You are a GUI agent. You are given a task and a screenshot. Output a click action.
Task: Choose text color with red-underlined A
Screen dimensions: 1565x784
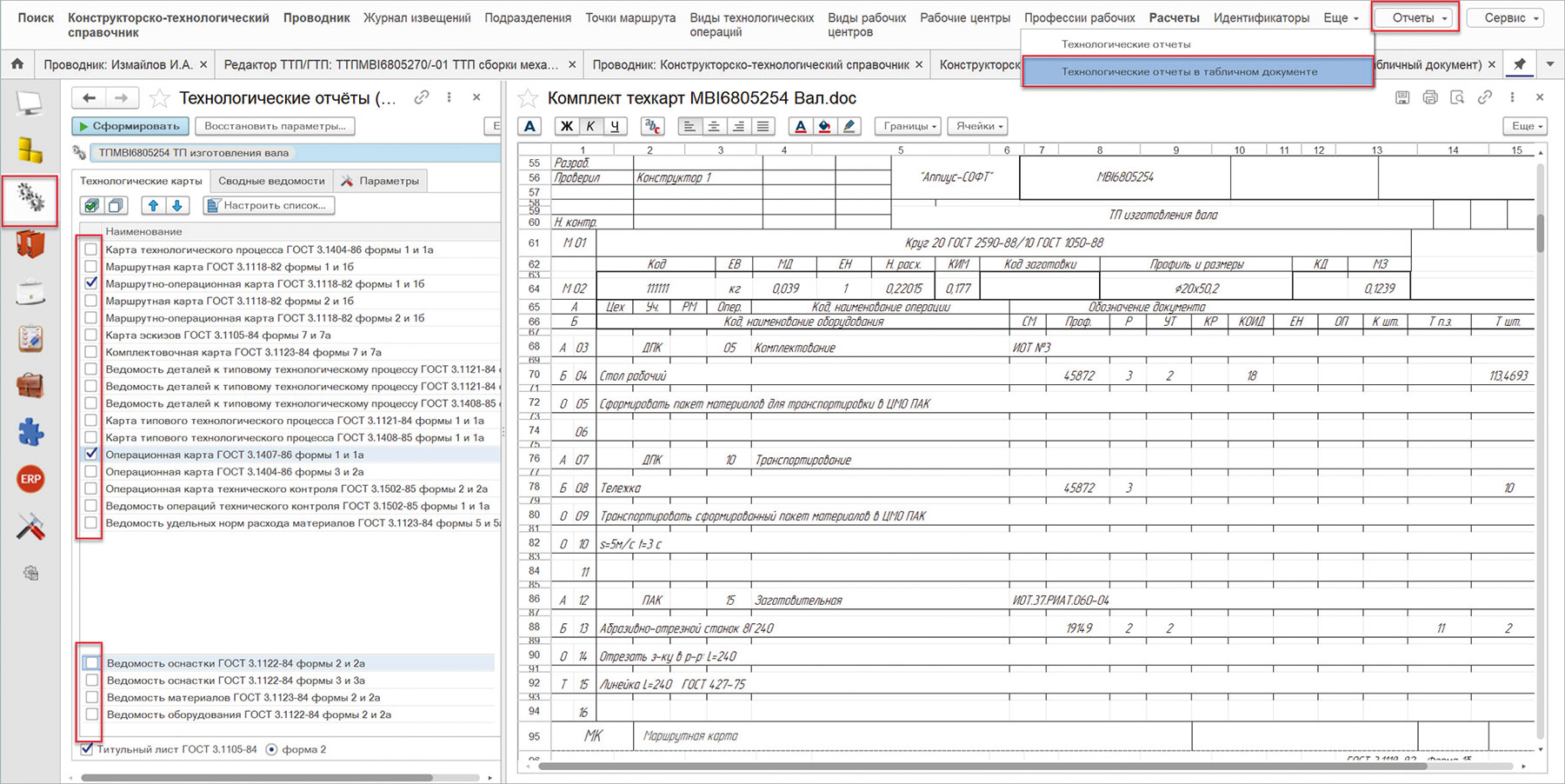801,126
